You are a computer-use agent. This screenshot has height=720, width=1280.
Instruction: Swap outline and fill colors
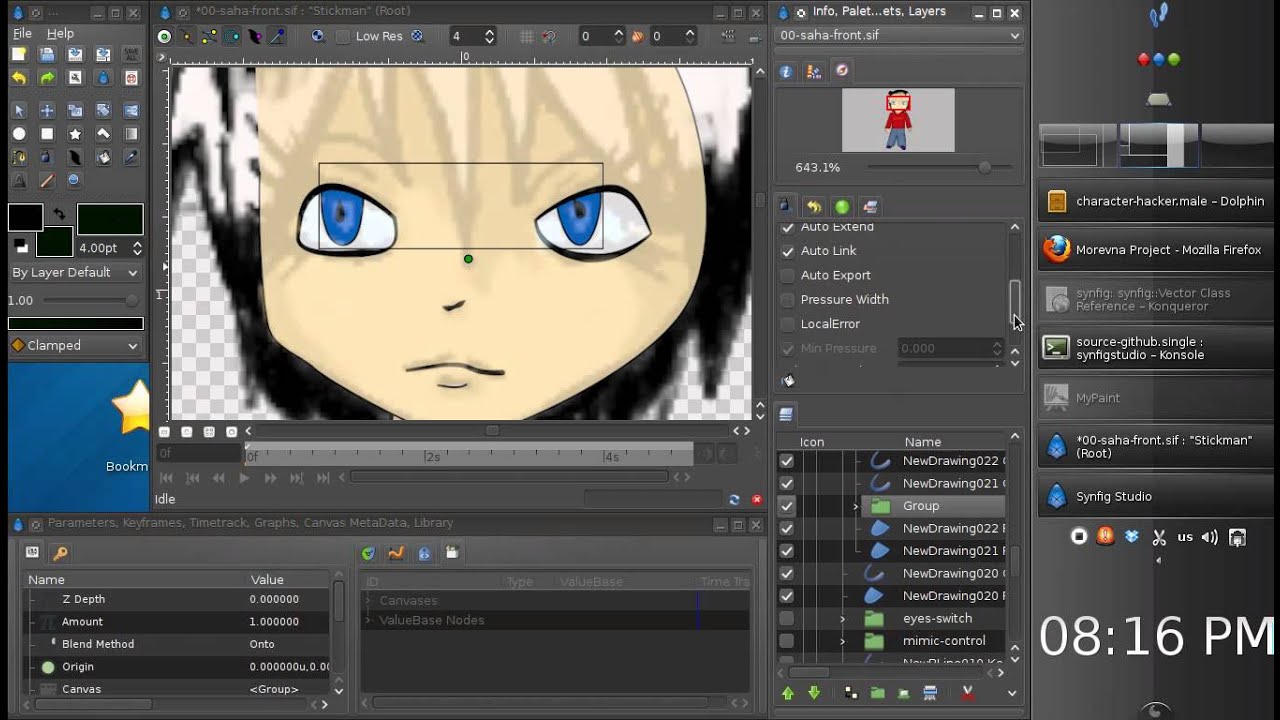tap(59, 214)
